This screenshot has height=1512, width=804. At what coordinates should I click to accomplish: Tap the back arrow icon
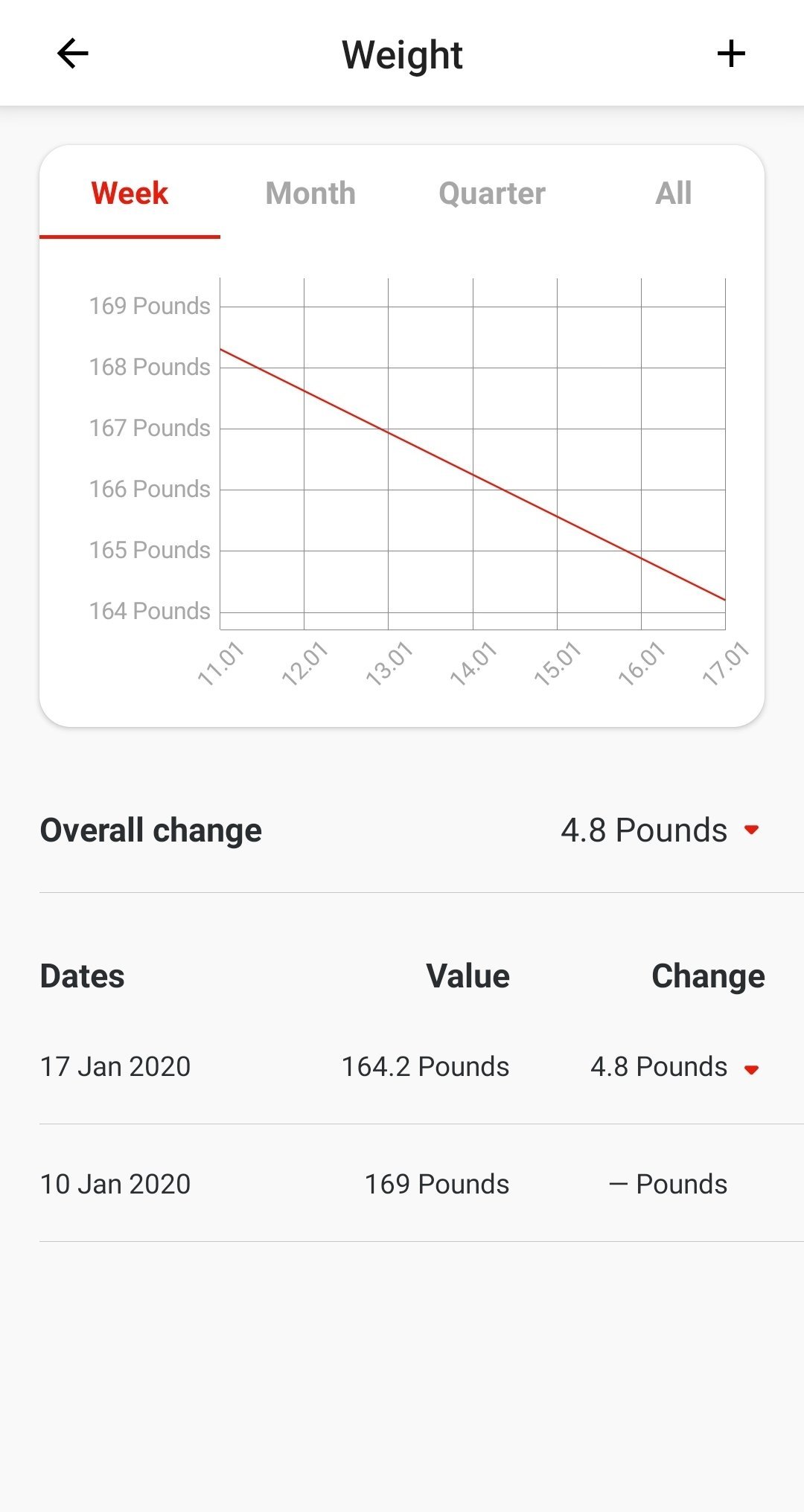coord(73,54)
